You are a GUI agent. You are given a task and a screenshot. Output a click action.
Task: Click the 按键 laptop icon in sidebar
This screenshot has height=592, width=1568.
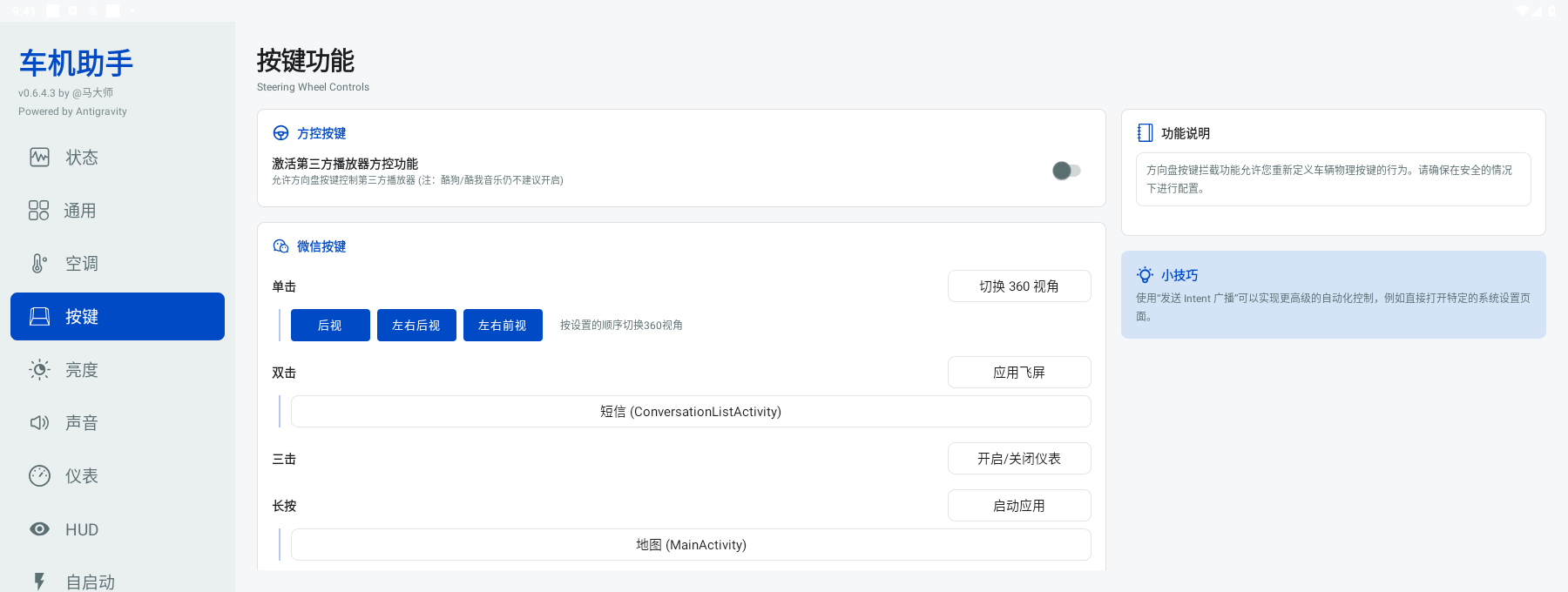39,317
